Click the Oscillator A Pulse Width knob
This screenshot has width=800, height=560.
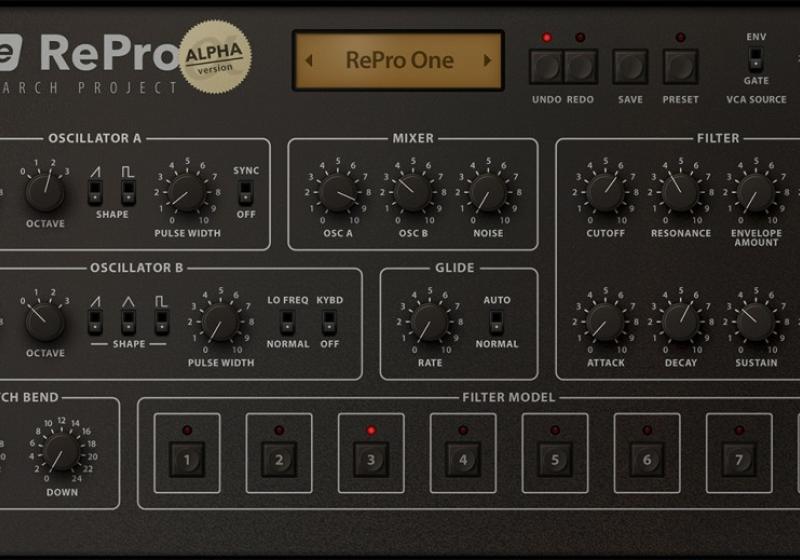click(x=187, y=193)
